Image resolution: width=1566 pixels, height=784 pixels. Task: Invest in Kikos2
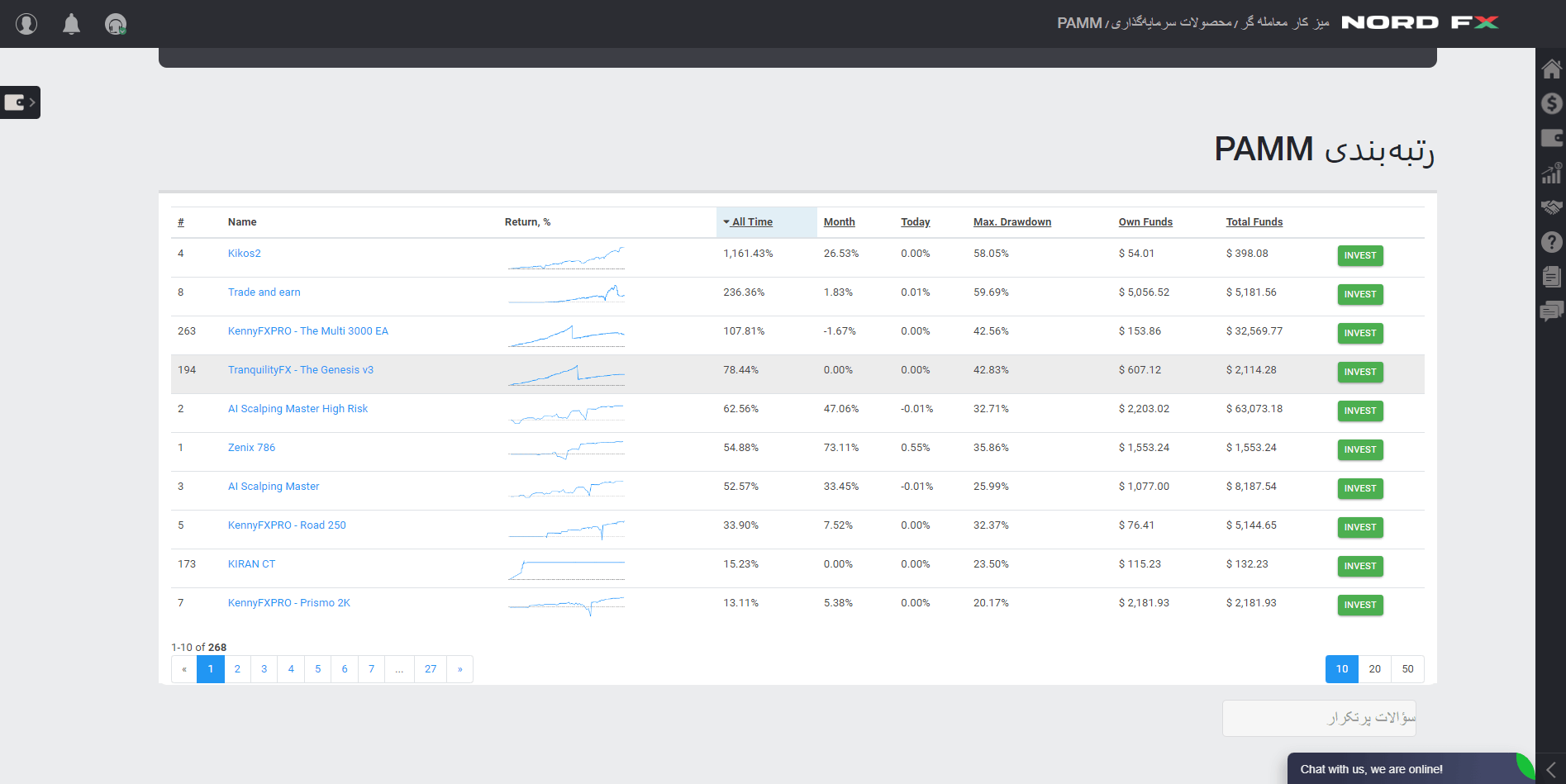1360,256
